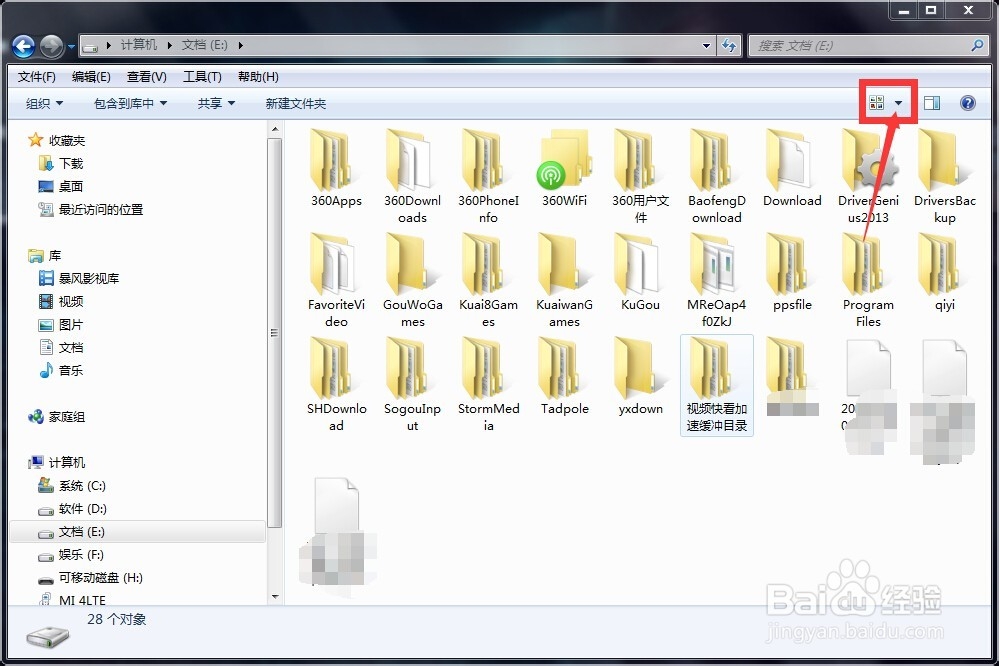Select the 视频快看加速缓冲目录 folder
Screen dimensions: 999x666
tap(717, 385)
